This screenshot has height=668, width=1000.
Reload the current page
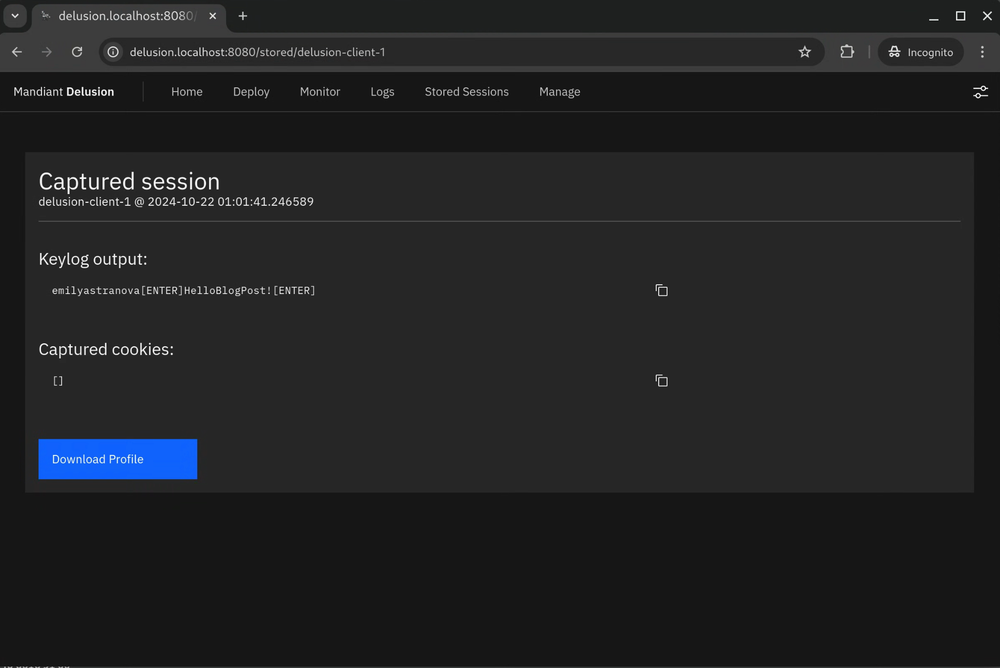[x=77, y=52]
